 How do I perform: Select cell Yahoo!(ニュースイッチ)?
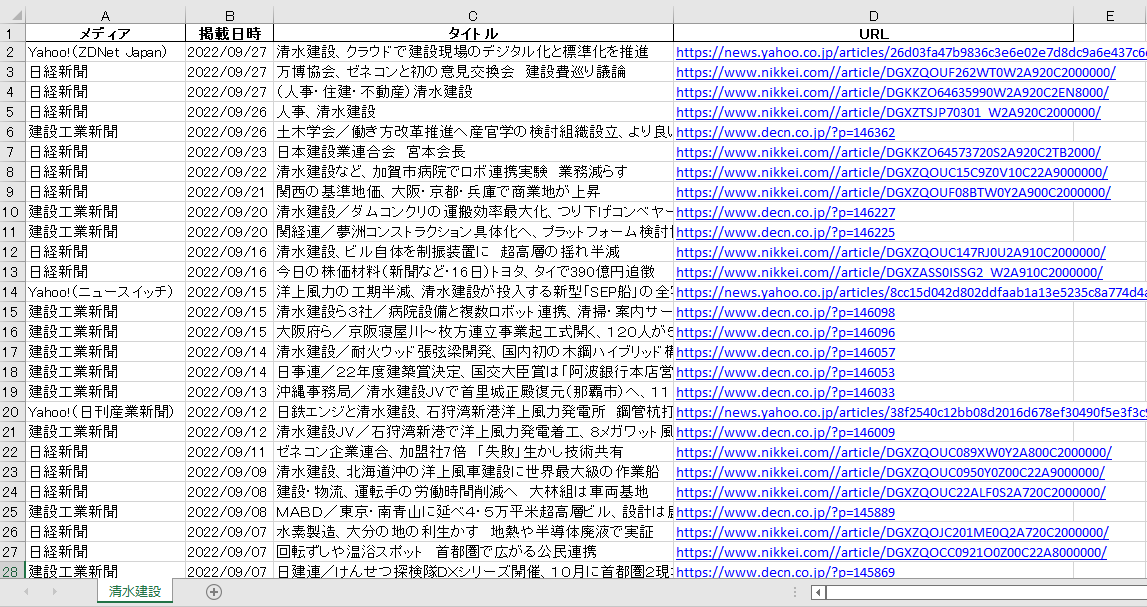(x=105, y=293)
